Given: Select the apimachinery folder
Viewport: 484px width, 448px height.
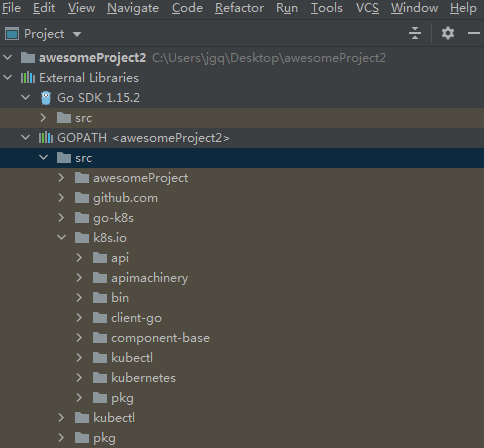Looking at the screenshot, I should point(149,278).
